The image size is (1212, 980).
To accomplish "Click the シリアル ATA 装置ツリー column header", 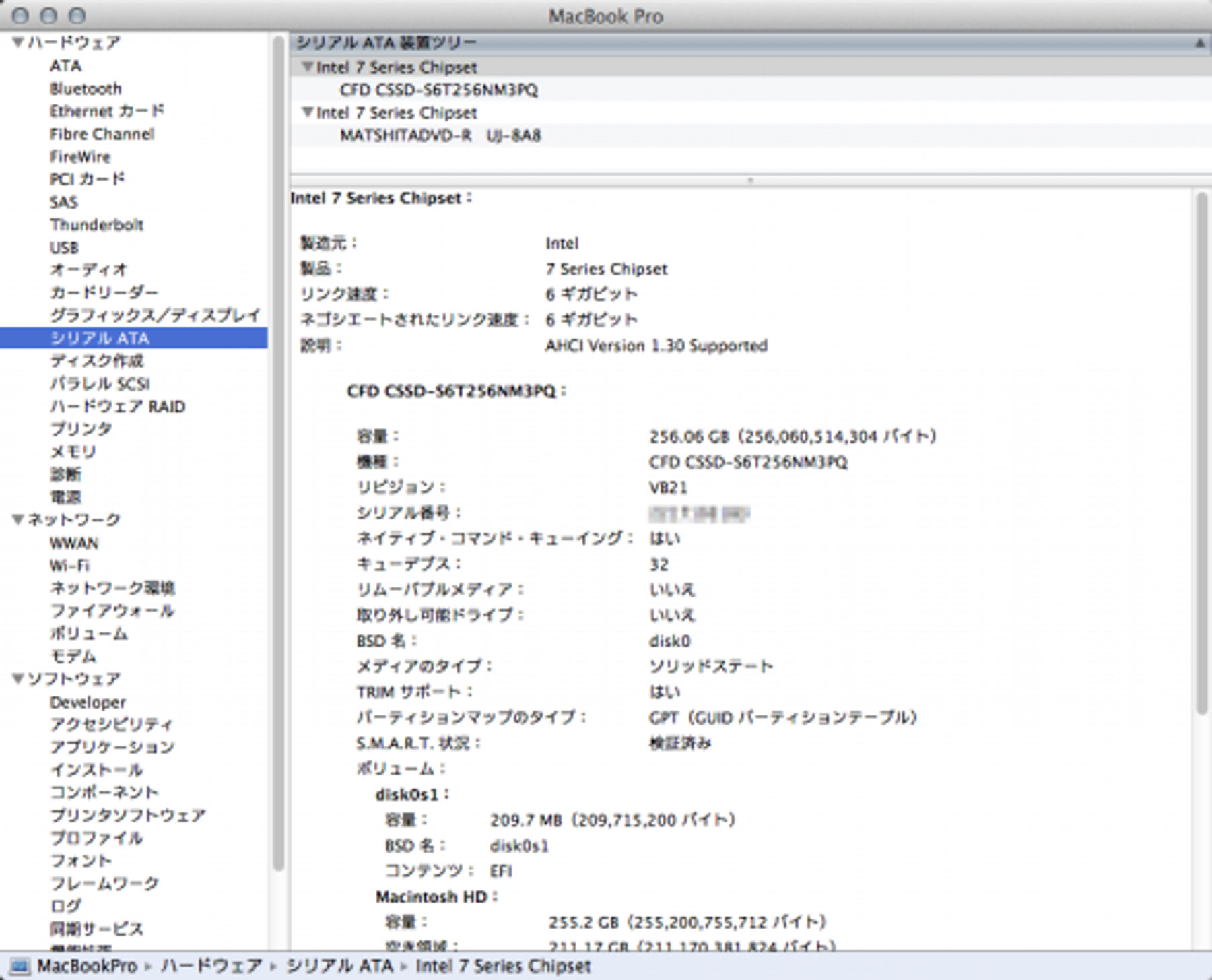I will 386,43.
